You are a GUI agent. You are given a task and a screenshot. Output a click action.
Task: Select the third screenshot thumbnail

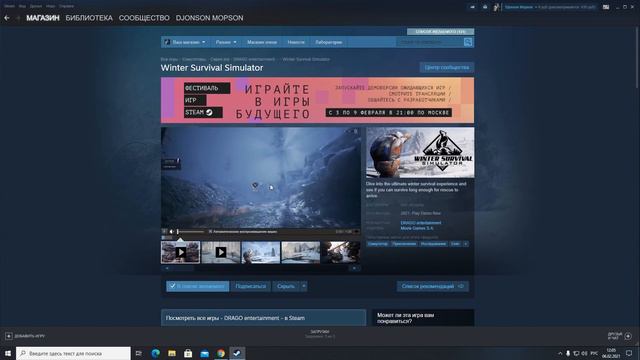pos(260,252)
